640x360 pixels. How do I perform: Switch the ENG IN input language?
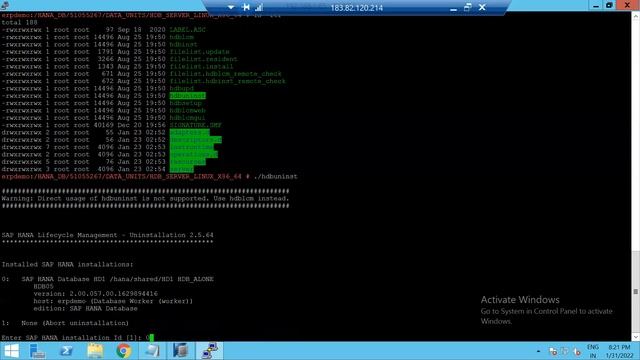coord(593,351)
